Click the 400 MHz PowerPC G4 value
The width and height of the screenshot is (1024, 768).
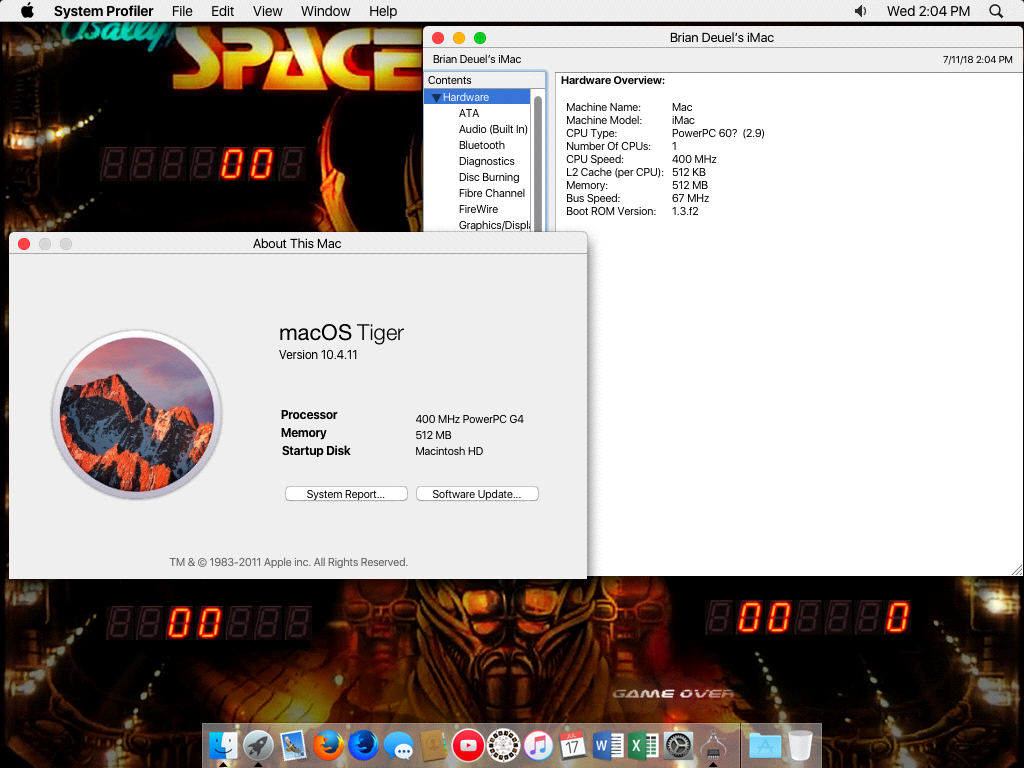[x=470, y=419]
